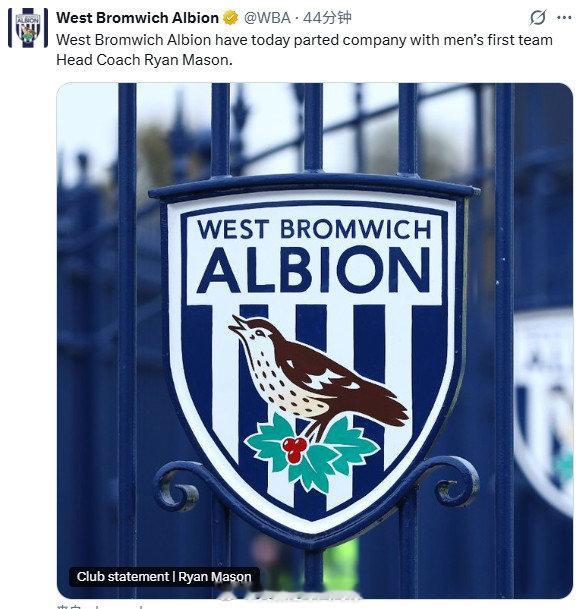The width and height of the screenshot is (583, 609).
Task: Click the Grok slashed-circle icon
Action: [538, 17]
